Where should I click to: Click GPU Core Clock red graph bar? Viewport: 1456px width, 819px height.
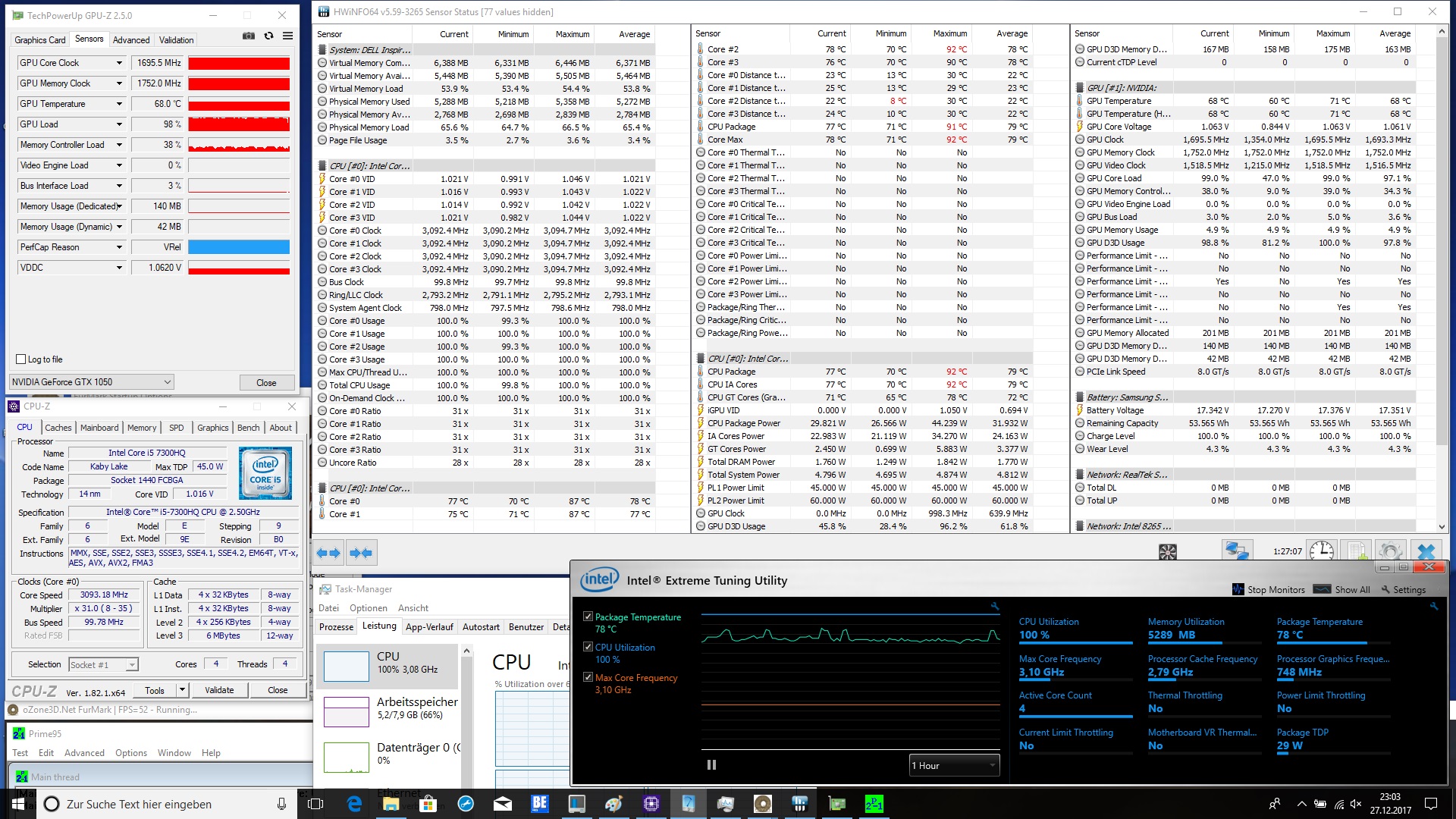click(x=239, y=63)
